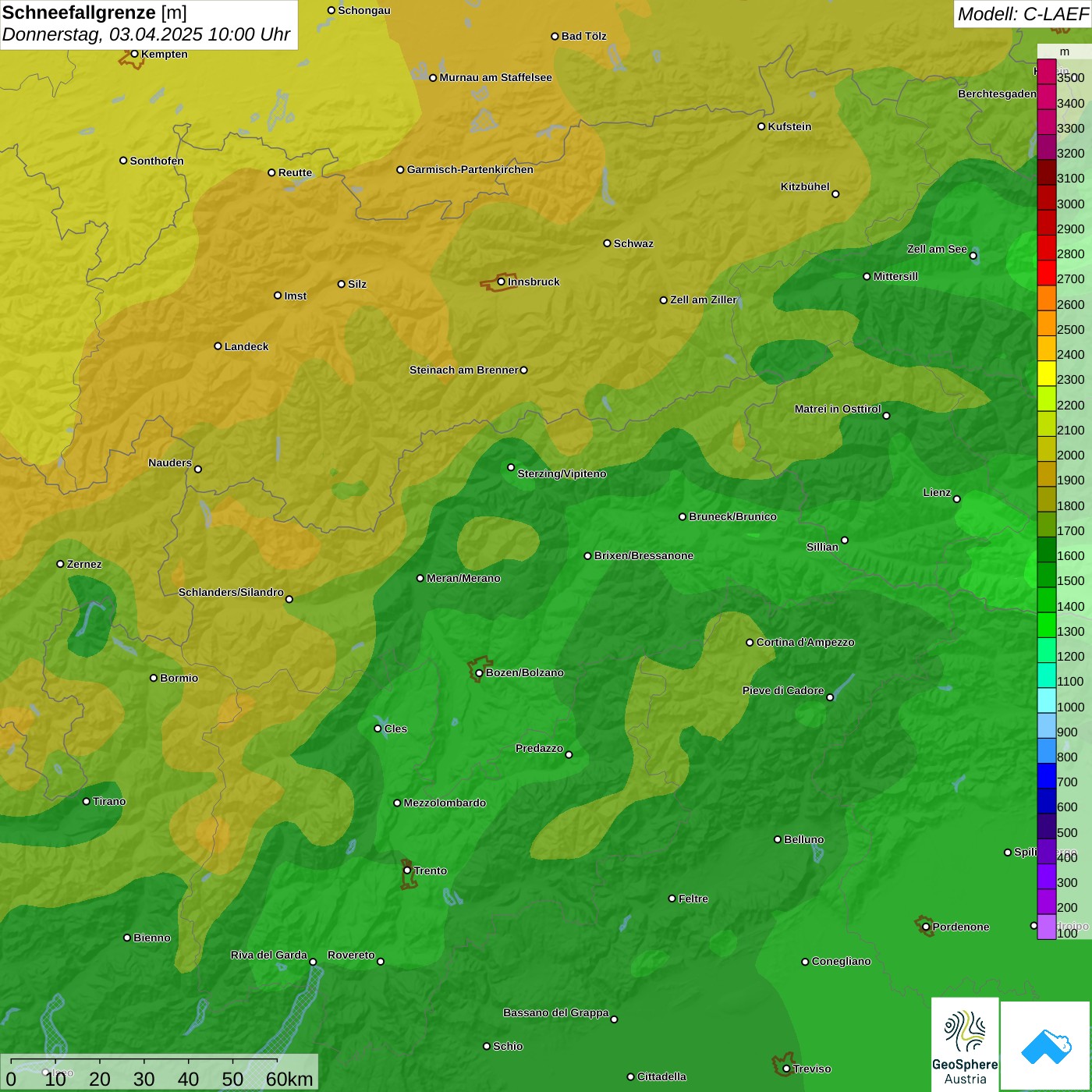This screenshot has height=1092, width=1092.
Task: Click the 3000 value in legend
Action: [x=1071, y=204]
